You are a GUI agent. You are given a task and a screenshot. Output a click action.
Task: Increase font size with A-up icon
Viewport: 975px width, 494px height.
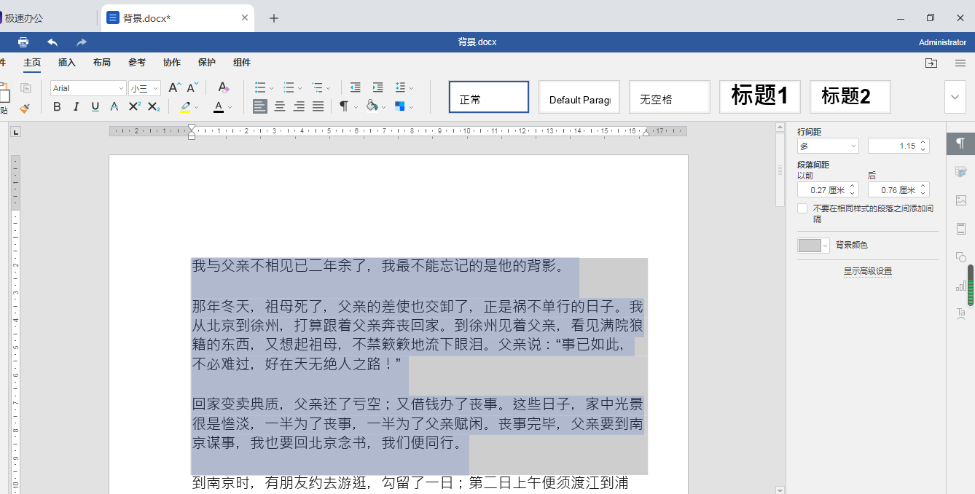coord(175,88)
